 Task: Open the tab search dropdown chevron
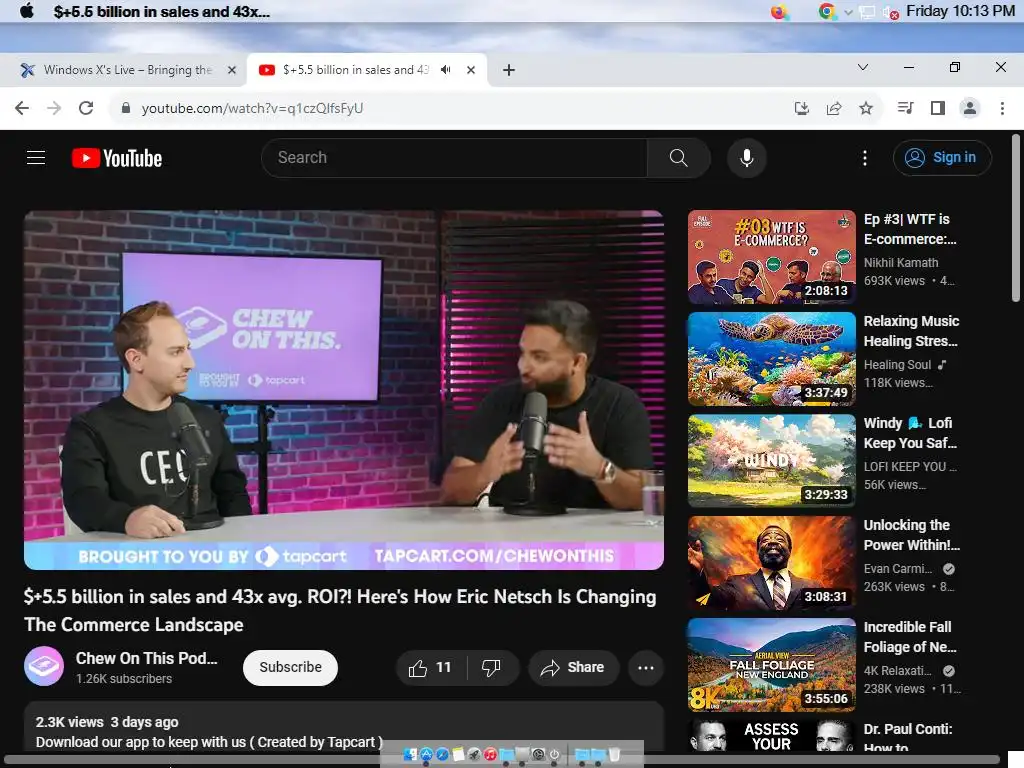[x=863, y=67]
